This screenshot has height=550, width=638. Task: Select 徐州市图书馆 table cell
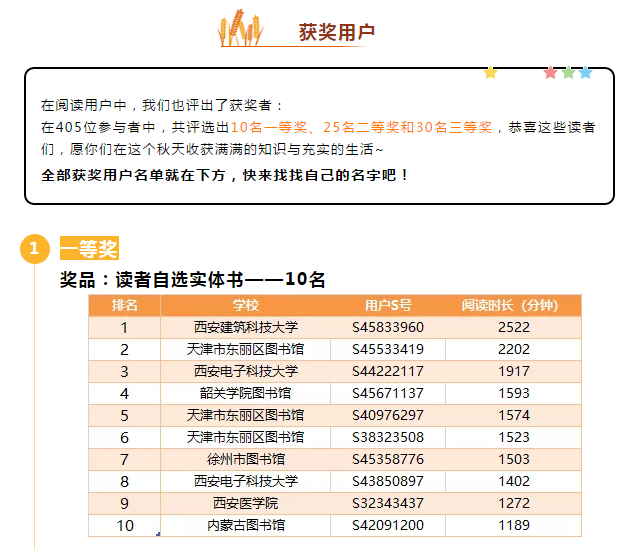246,459
